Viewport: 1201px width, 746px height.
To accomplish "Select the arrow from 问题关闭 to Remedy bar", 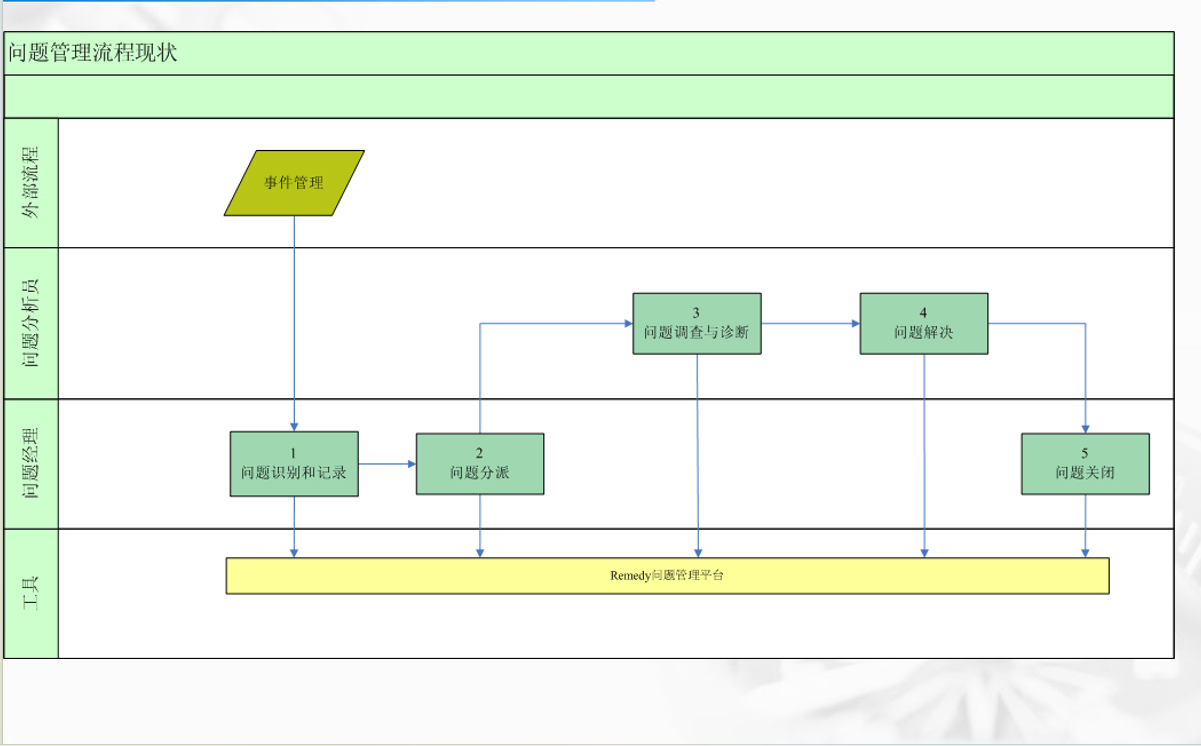I will click(x=1085, y=526).
